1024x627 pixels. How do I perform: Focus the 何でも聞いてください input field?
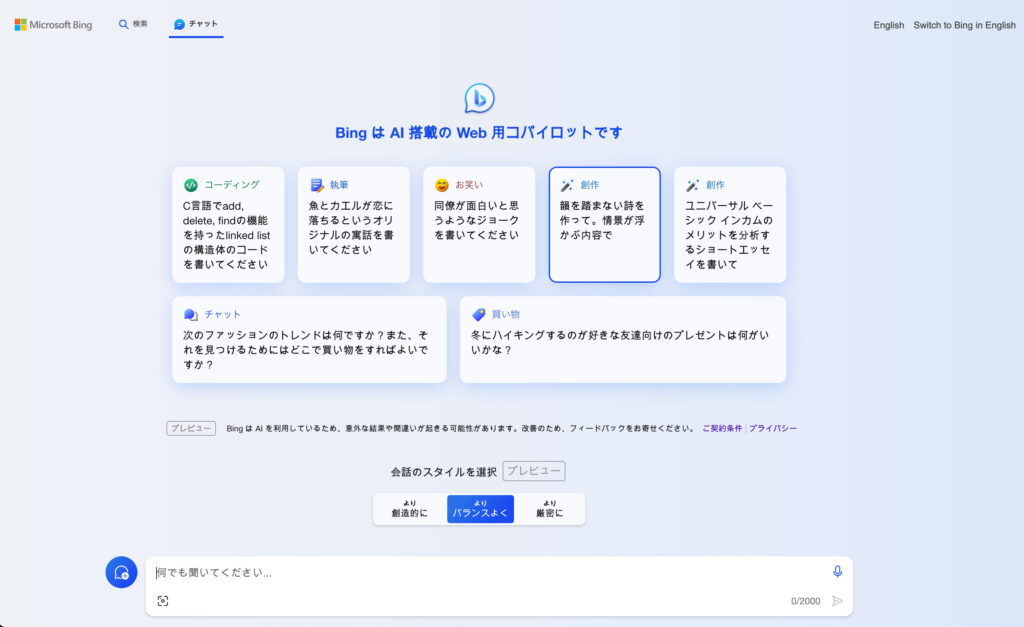pyautogui.click(x=487, y=573)
